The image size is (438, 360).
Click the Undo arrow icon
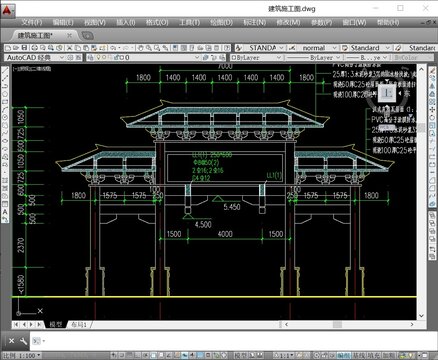(113, 48)
